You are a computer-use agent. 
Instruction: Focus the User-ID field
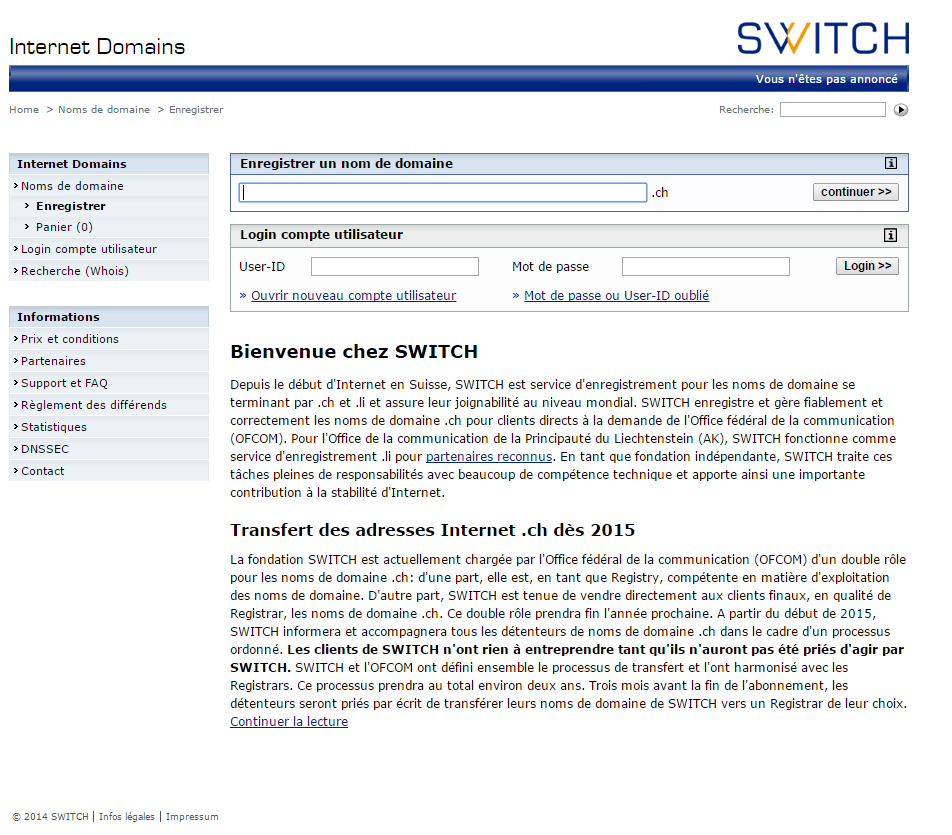(x=395, y=267)
